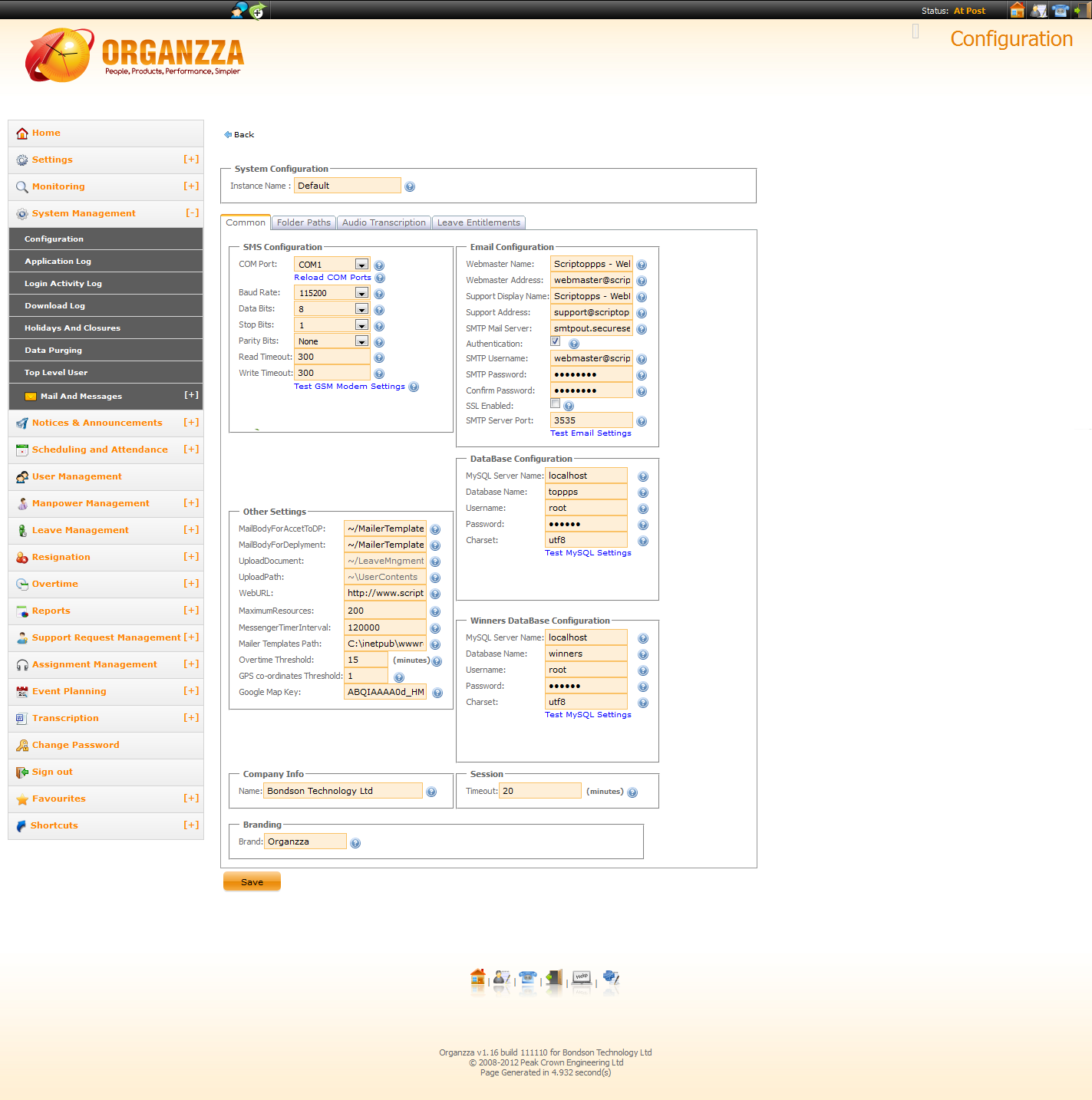Click help icon beside SMTP Mail Server

point(642,329)
